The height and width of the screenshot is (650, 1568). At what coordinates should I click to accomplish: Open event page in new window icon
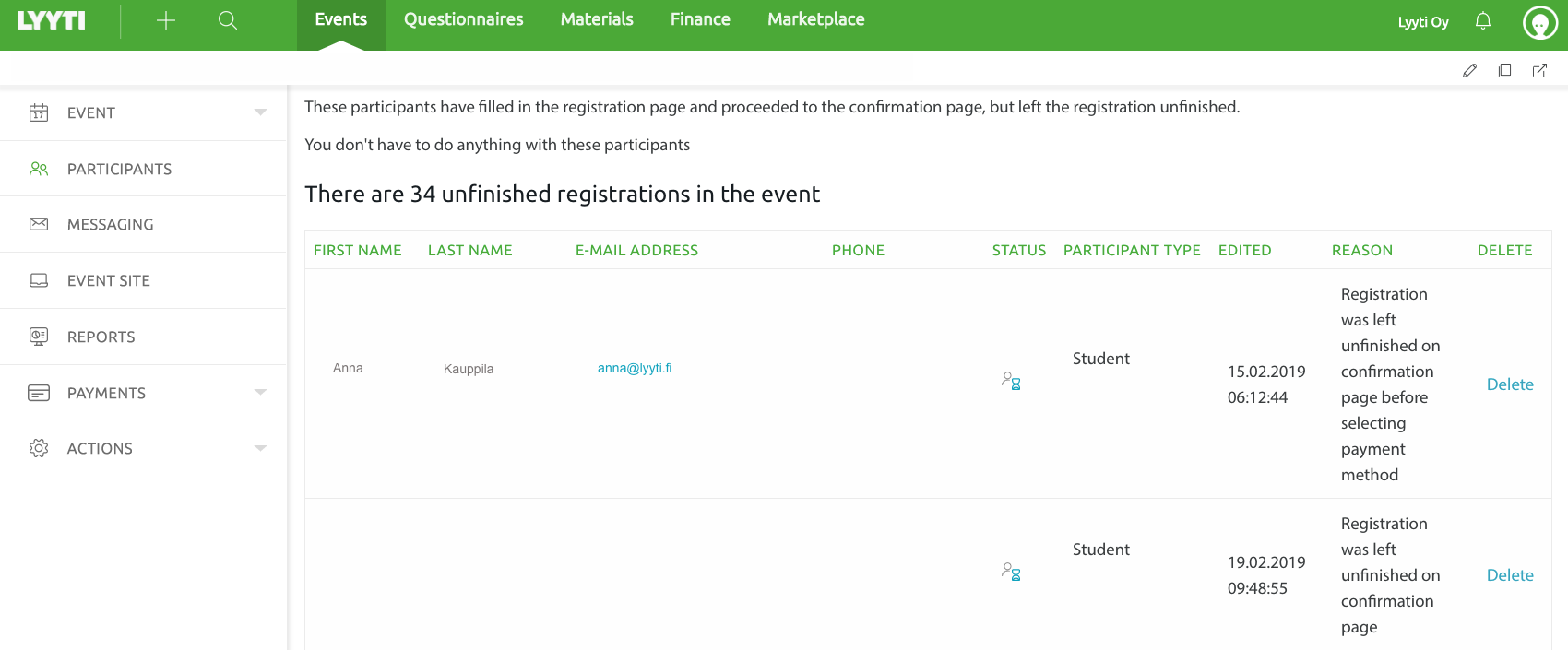pyautogui.click(x=1539, y=70)
